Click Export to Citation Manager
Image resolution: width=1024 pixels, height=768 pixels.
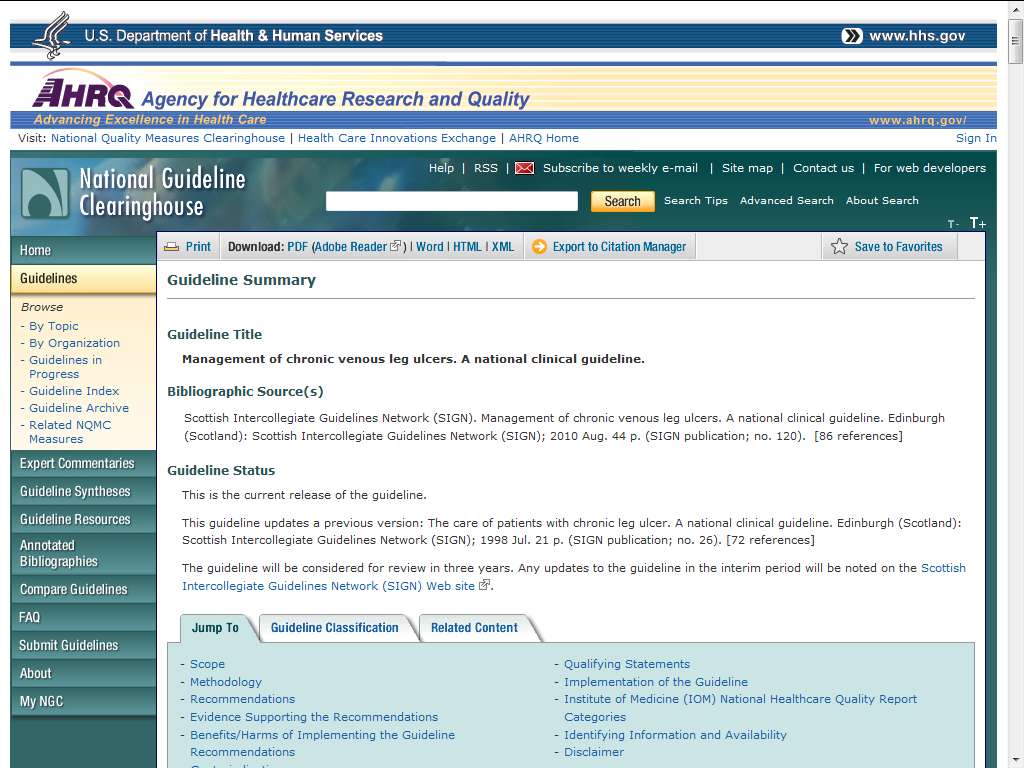point(619,247)
